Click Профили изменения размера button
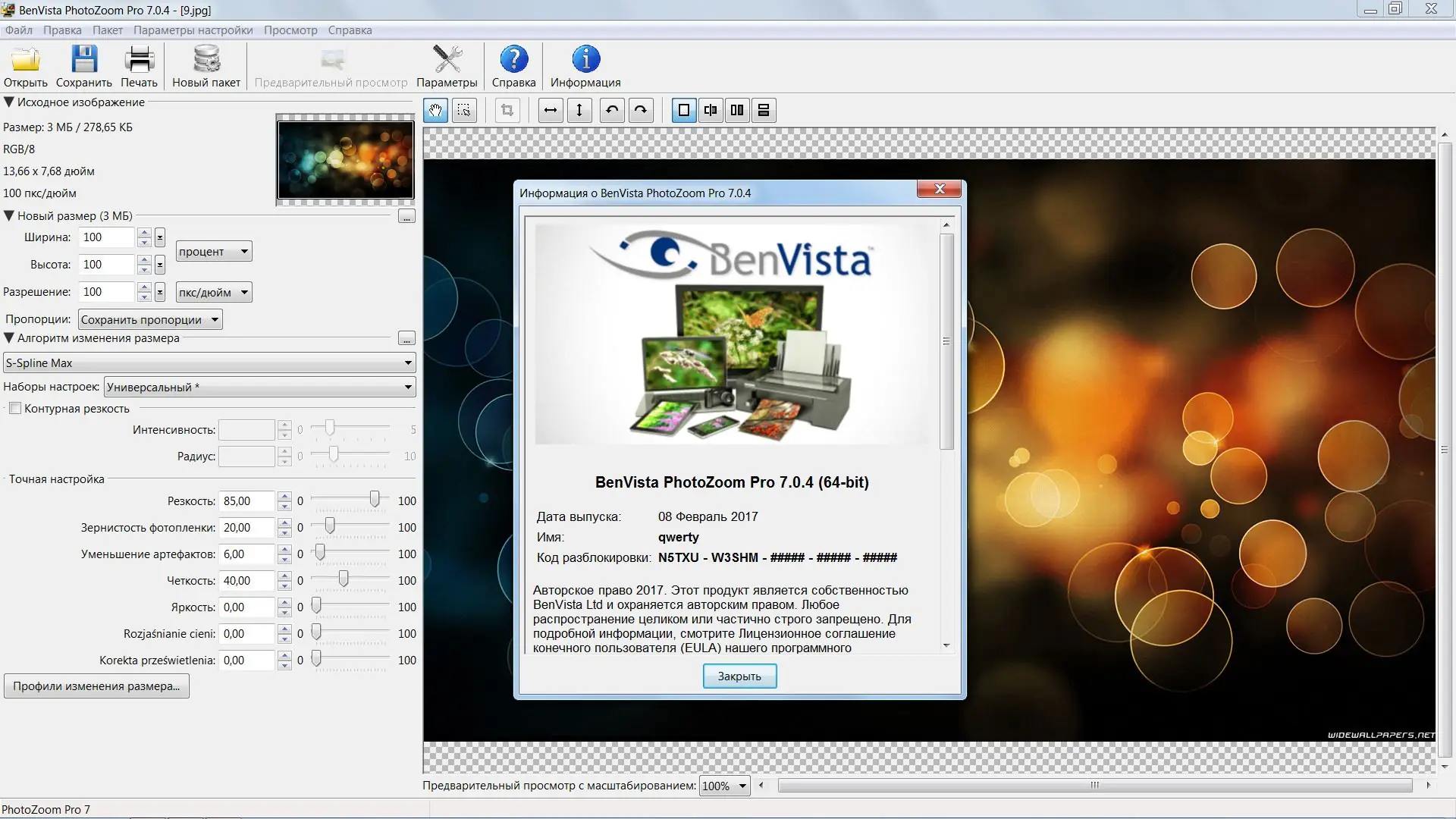The height and width of the screenshot is (819, 1456). [x=96, y=686]
